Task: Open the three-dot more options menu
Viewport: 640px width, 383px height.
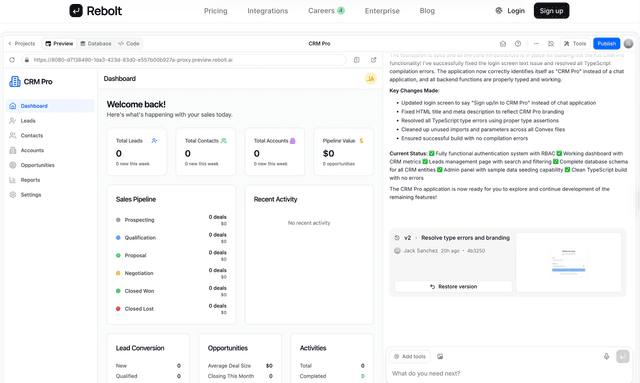Action: (x=536, y=44)
